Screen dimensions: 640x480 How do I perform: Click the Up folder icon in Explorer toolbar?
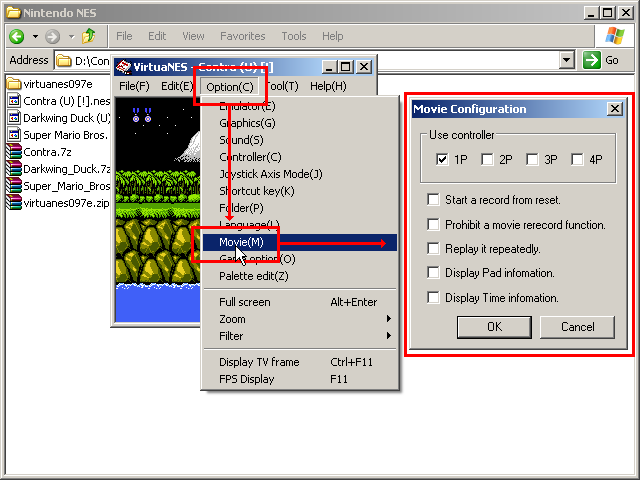[x=89, y=36]
